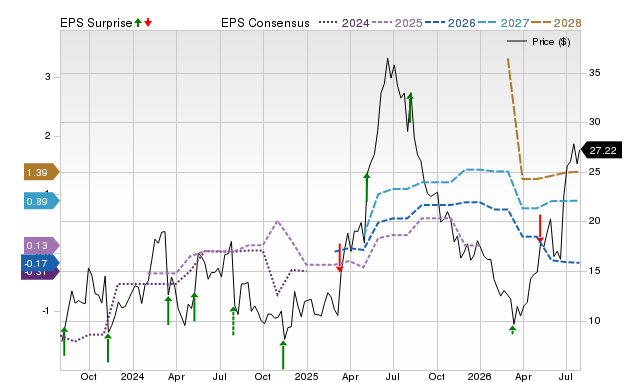Viewport: 640px width, 382px height.
Task: Click the dark blue -0.17 value tag
Action: pos(40,264)
